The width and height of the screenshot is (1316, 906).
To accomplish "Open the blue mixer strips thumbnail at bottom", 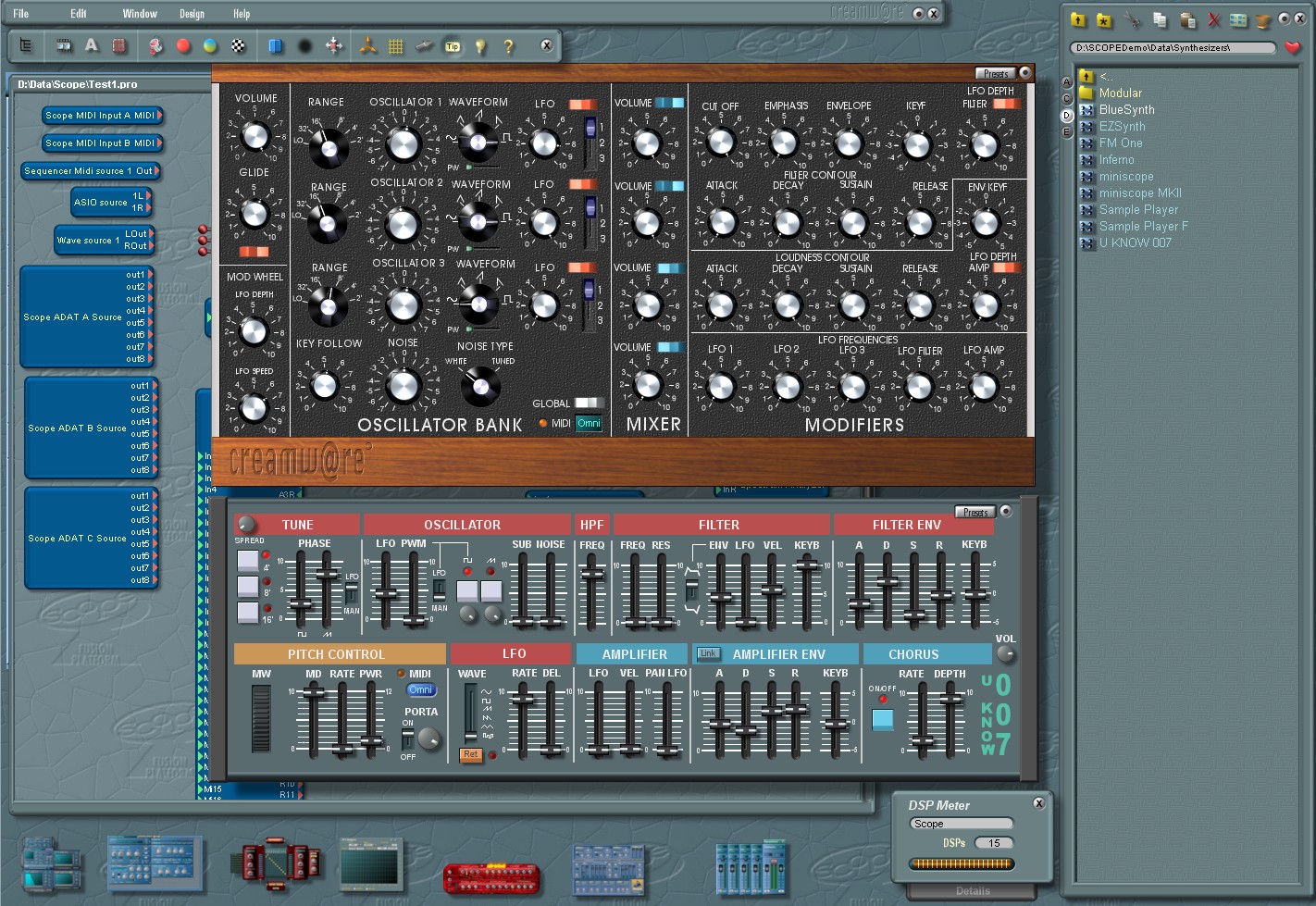I will tap(751, 867).
